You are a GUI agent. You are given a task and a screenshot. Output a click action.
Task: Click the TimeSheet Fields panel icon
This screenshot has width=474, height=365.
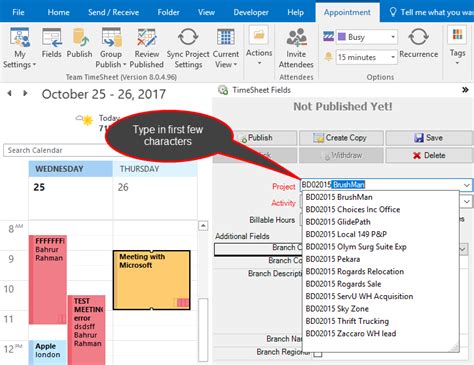[x=223, y=90]
